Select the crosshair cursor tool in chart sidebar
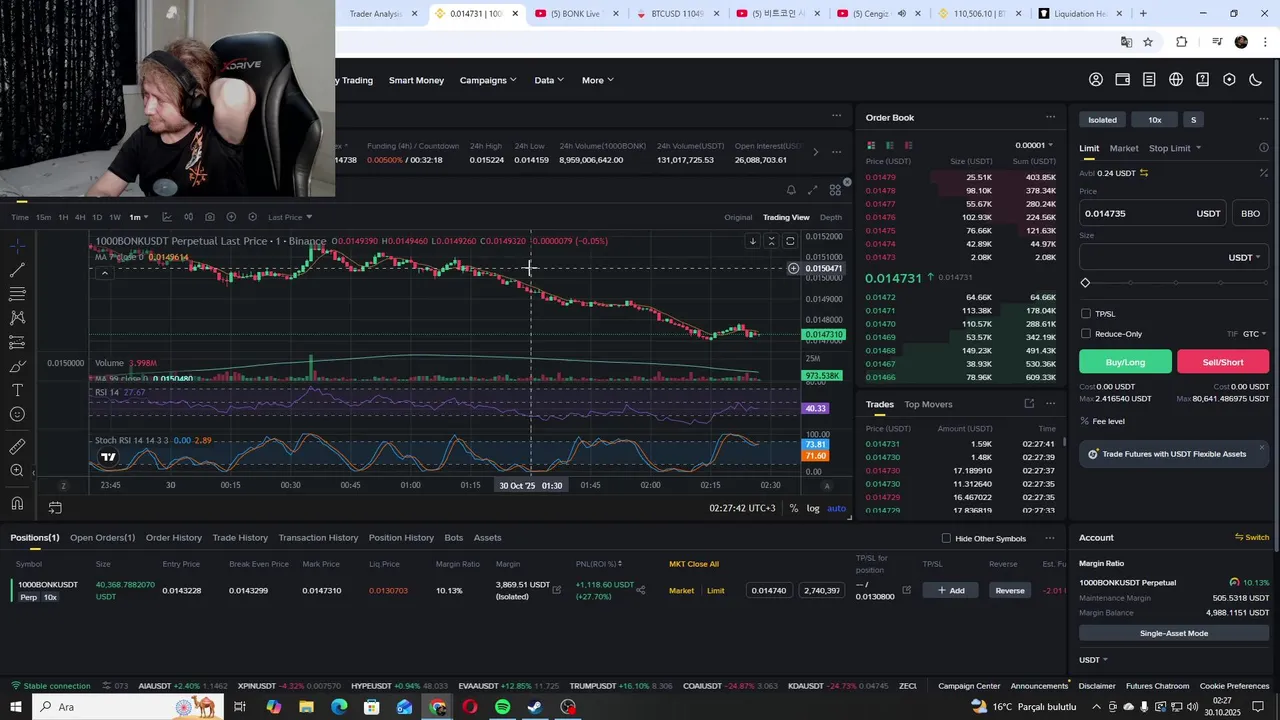Image resolution: width=1280 pixels, height=720 pixels. pos(17,245)
